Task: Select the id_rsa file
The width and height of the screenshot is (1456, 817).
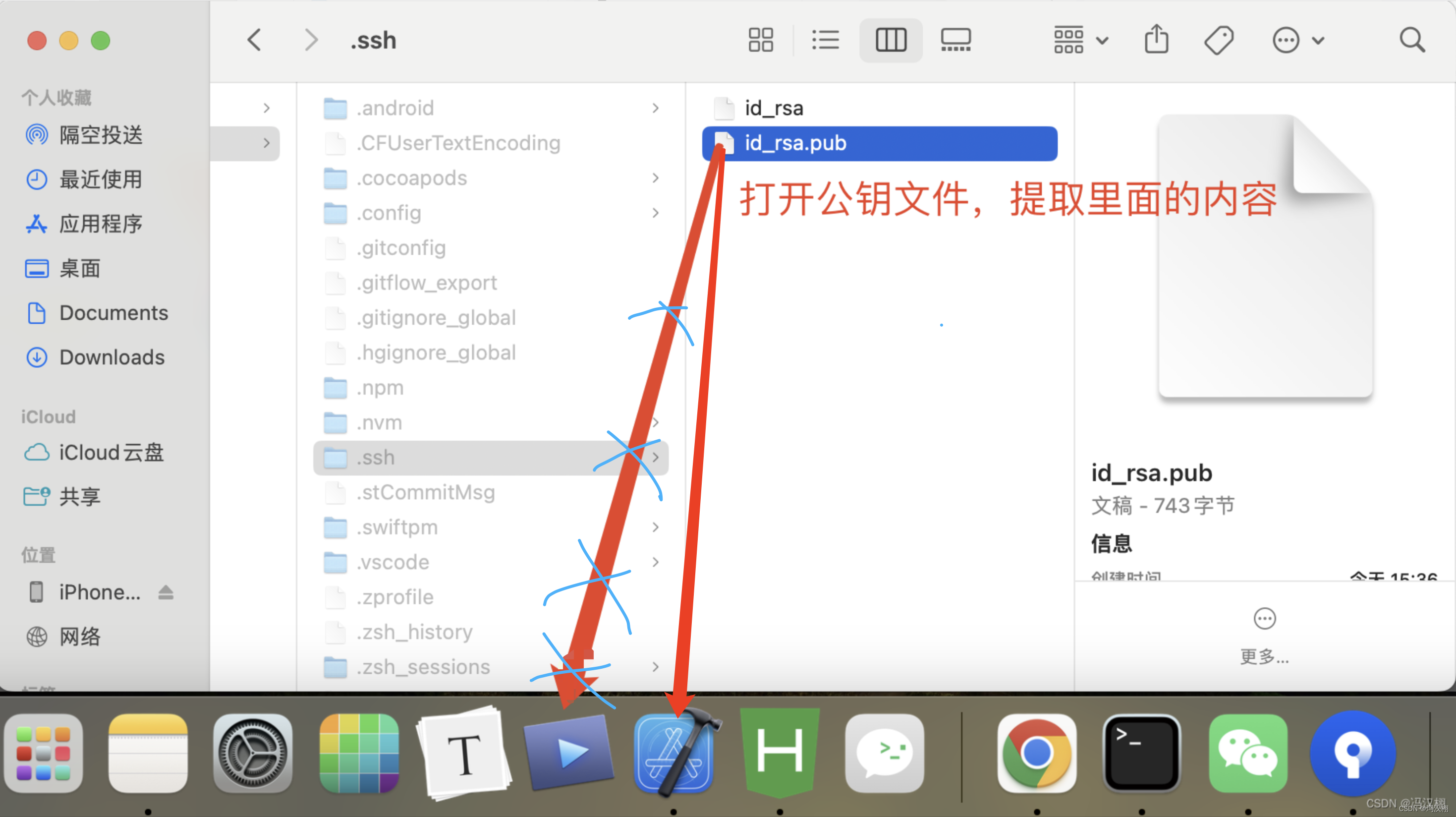Action: click(x=880, y=108)
